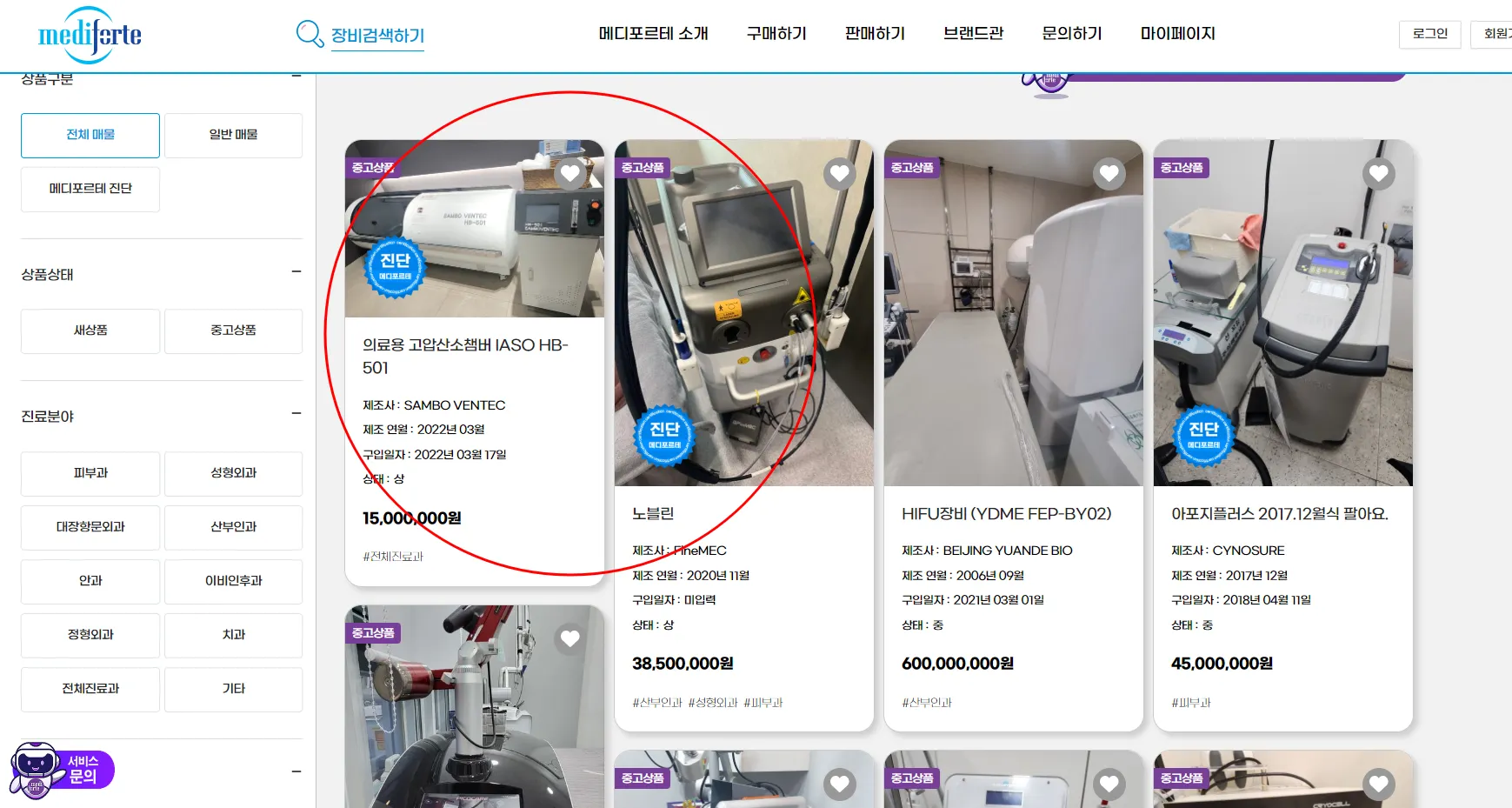Choose the 피부과 specialty filter button

click(90, 474)
